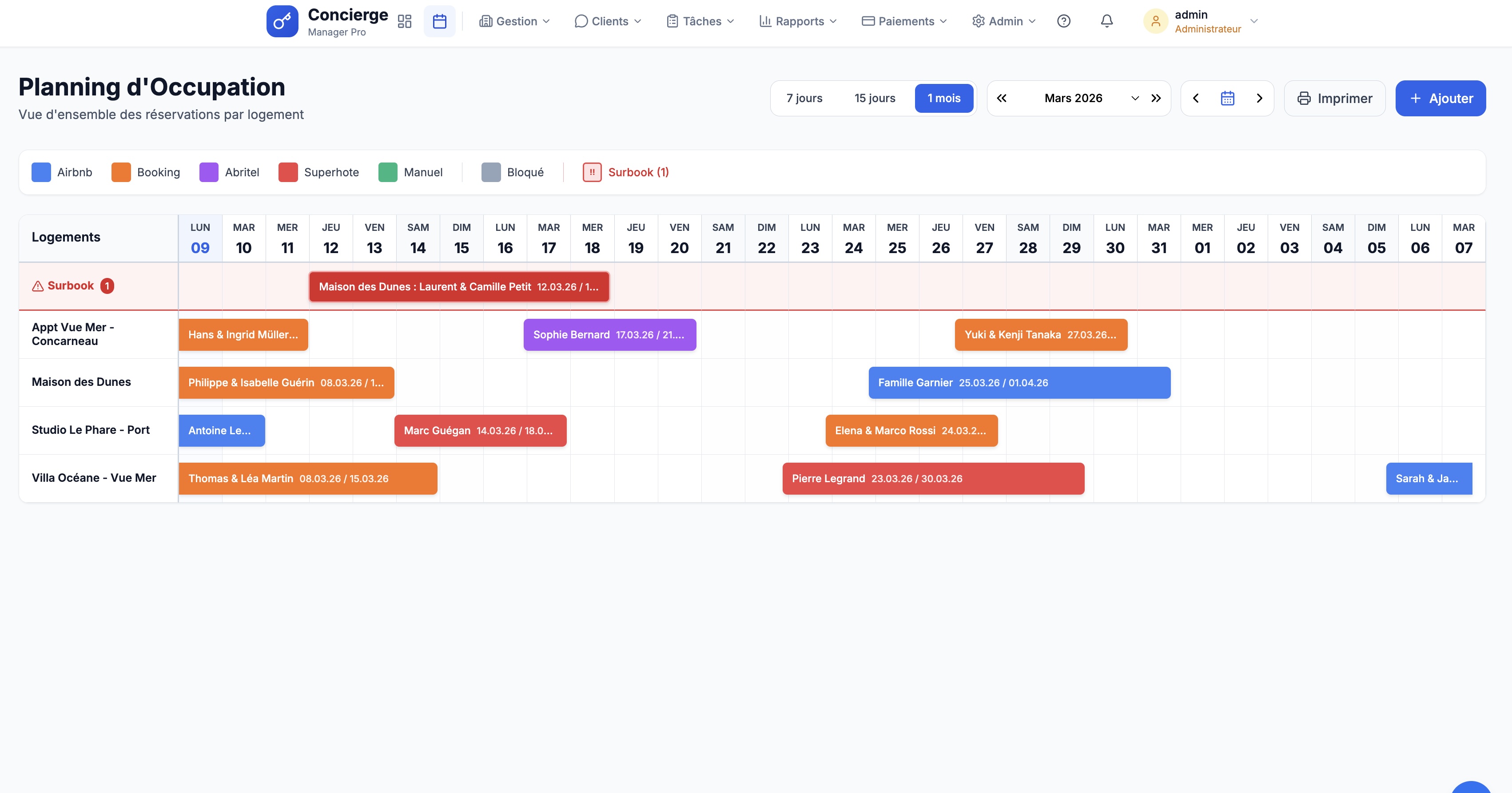Click the Imprimer button

[1335, 99]
